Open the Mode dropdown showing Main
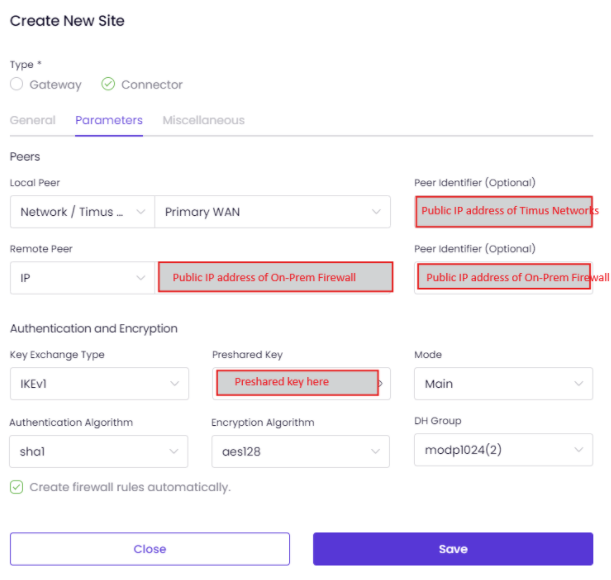The image size is (611, 580). pos(503,384)
